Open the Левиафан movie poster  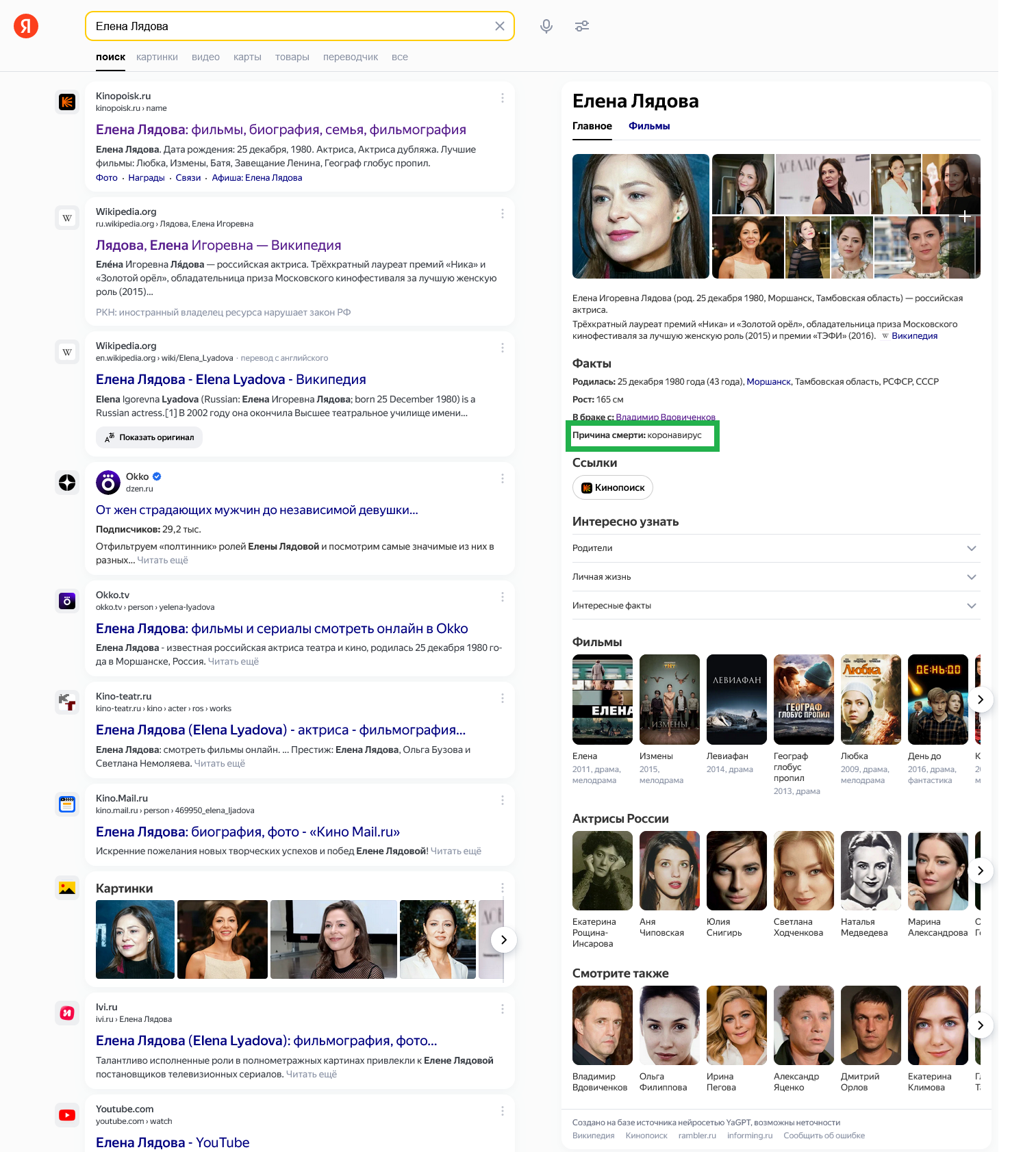[737, 700]
